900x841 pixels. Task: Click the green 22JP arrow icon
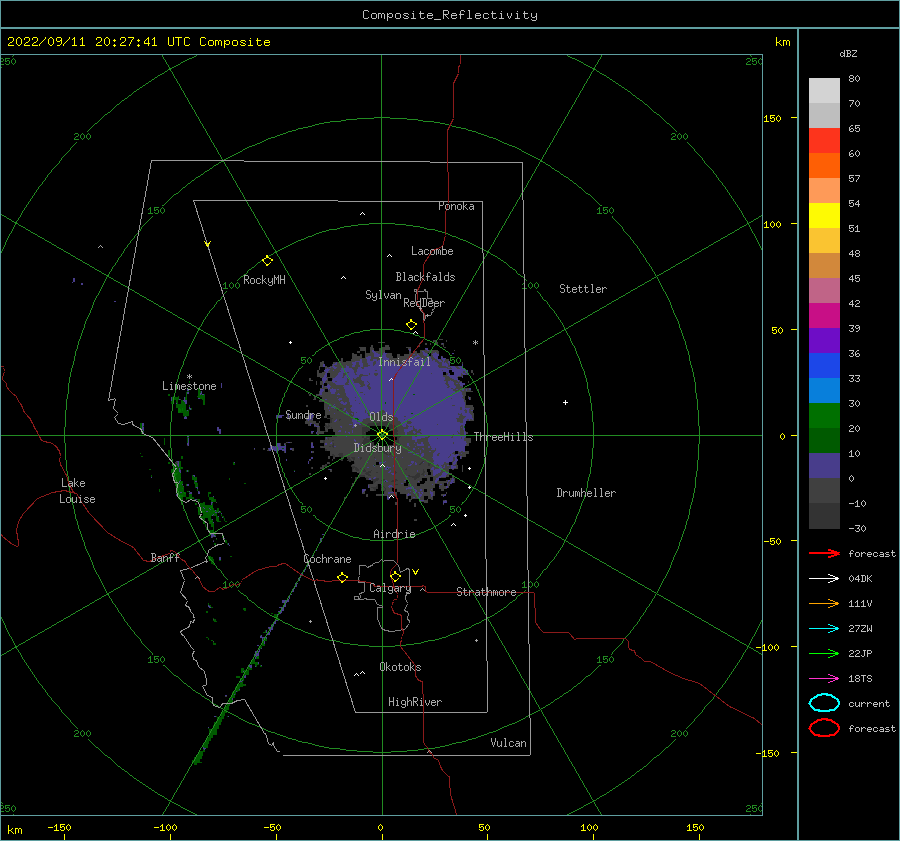[824, 653]
